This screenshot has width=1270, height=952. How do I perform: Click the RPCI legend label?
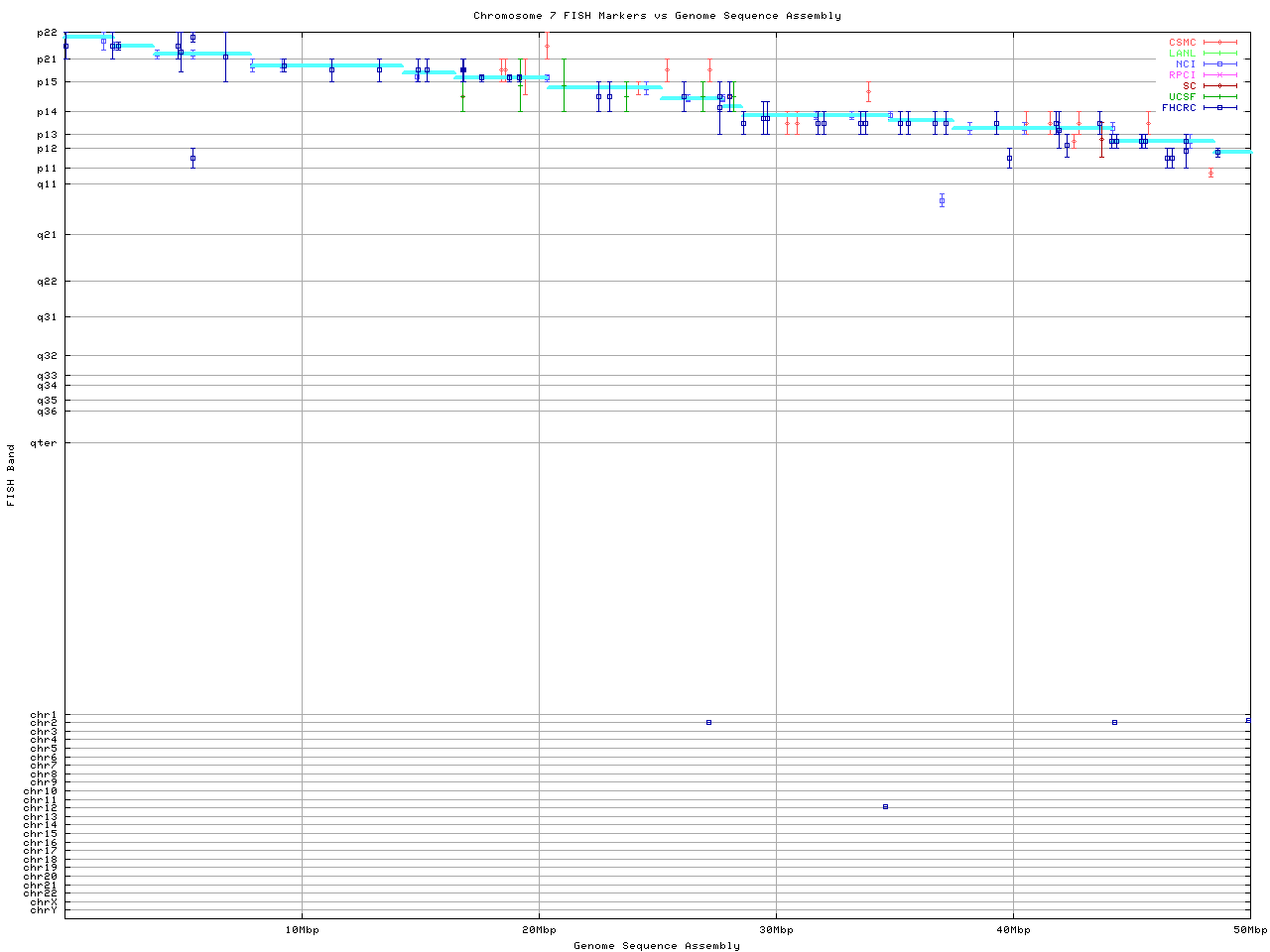coord(1182,75)
